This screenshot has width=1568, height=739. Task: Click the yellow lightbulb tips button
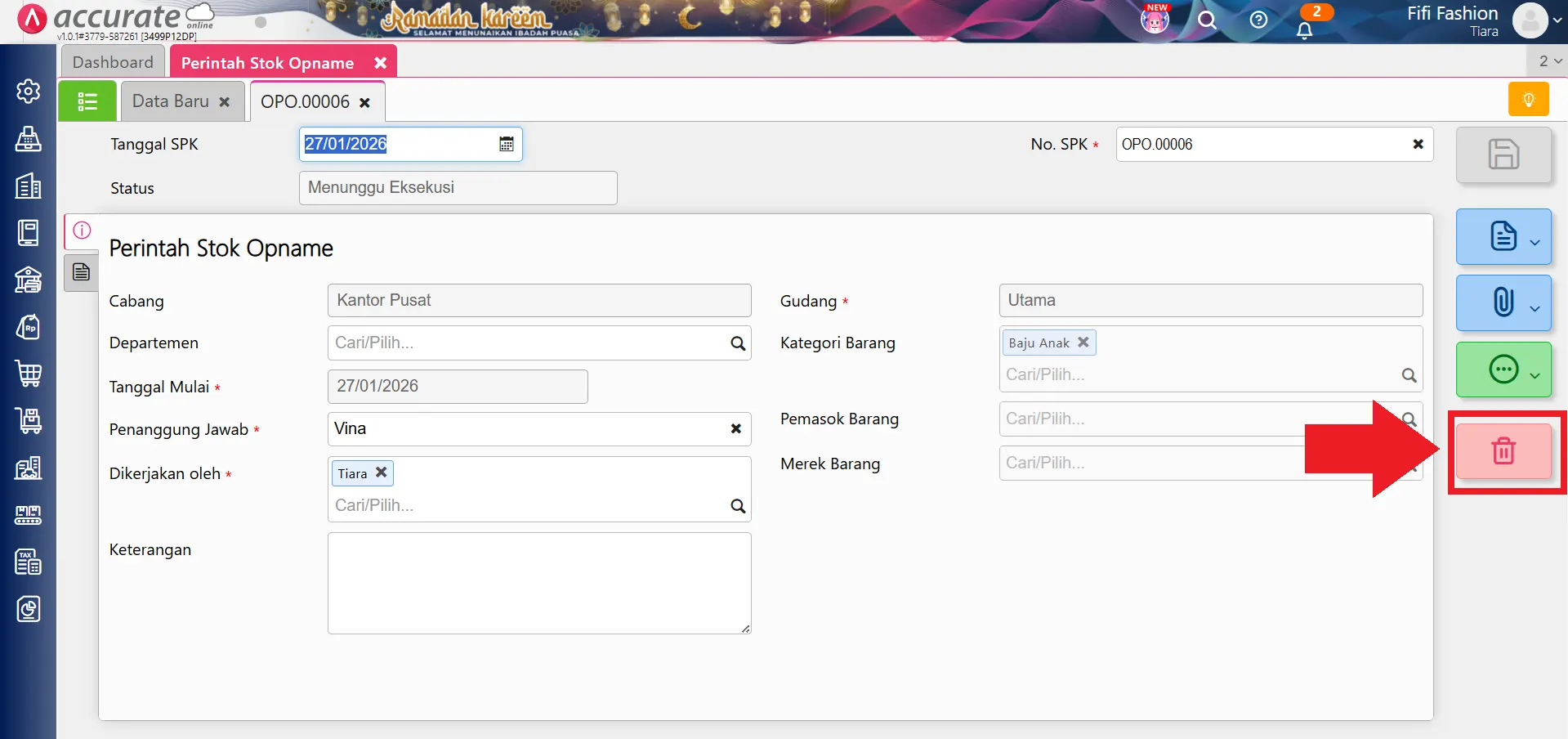click(1528, 100)
